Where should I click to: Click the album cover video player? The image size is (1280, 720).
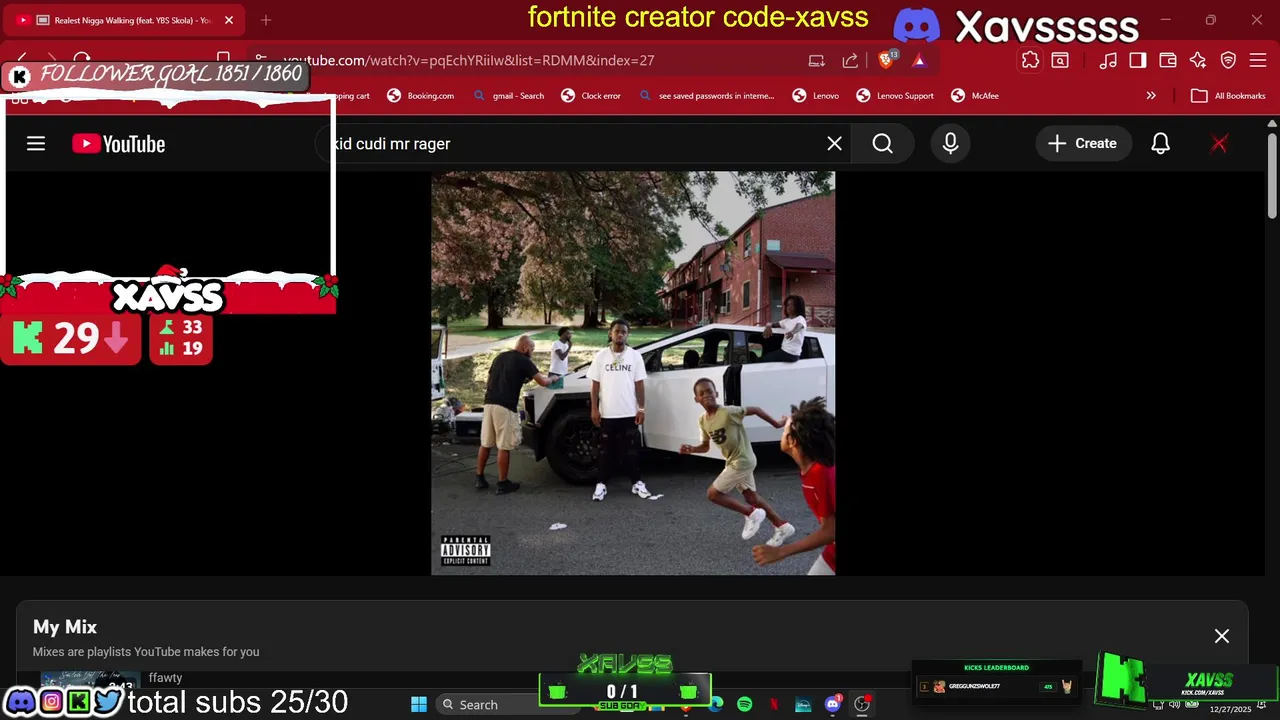click(x=633, y=373)
